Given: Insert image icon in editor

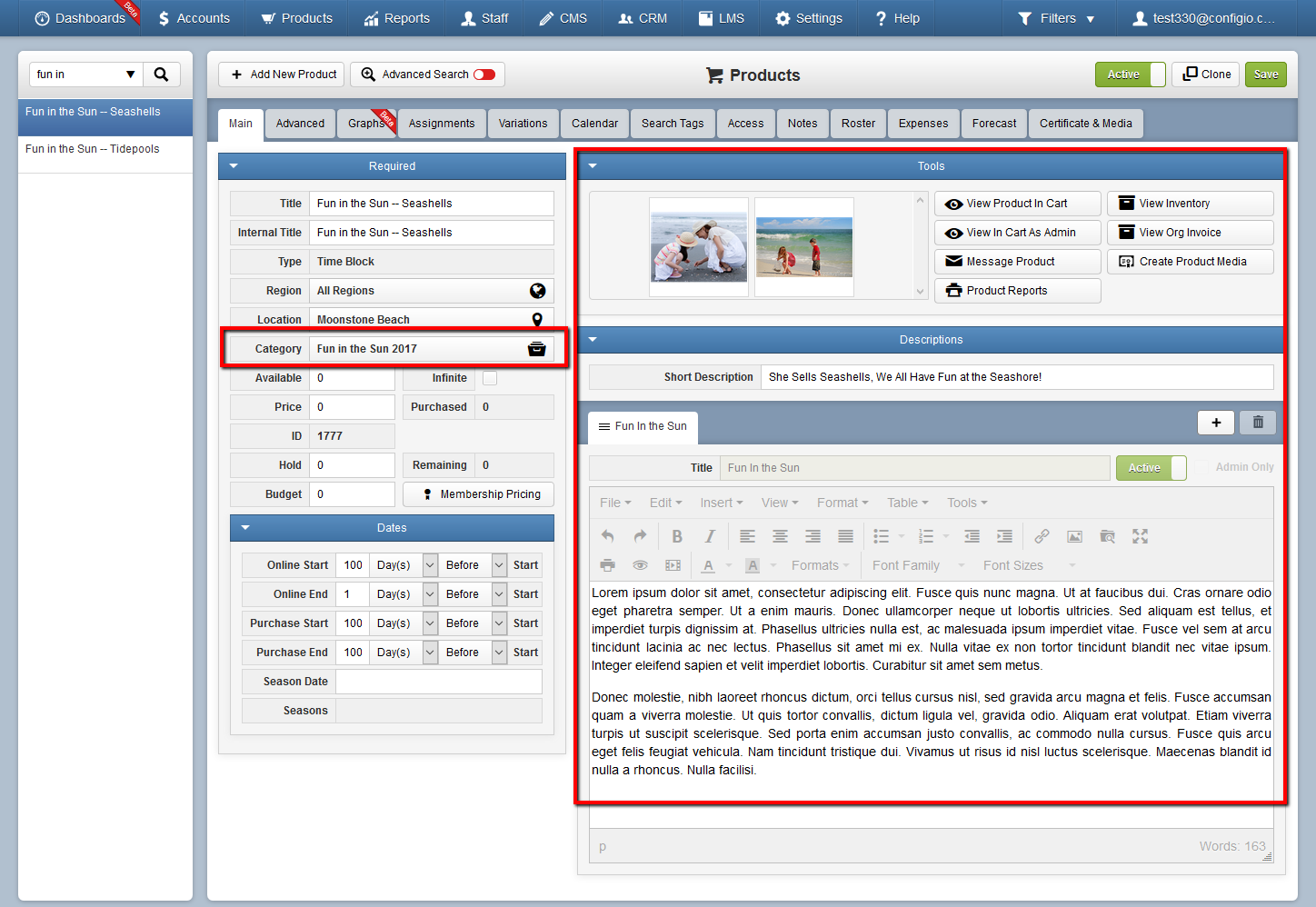Looking at the screenshot, I should (1074, 536).
